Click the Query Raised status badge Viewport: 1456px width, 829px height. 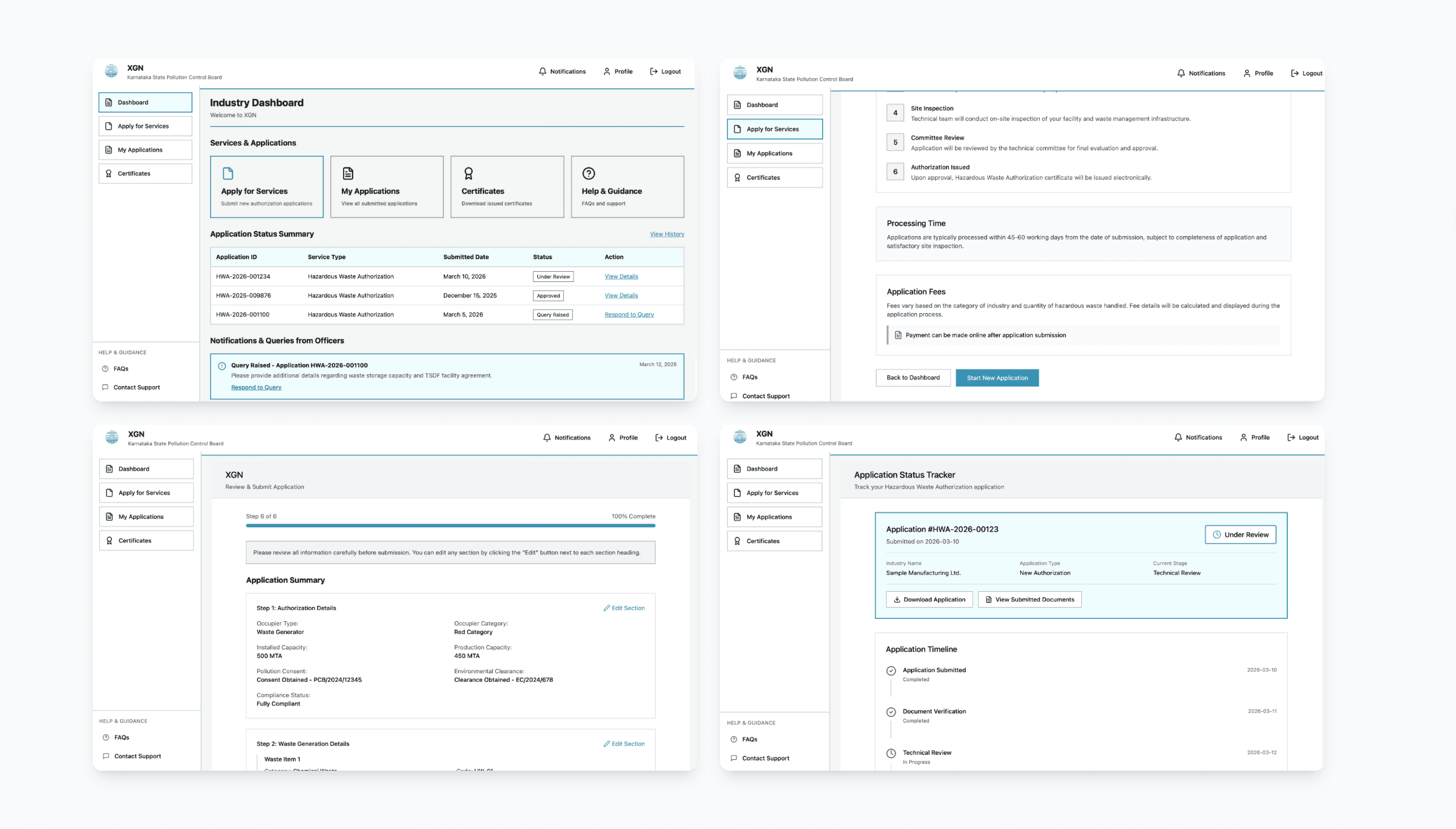click(552, 315)
